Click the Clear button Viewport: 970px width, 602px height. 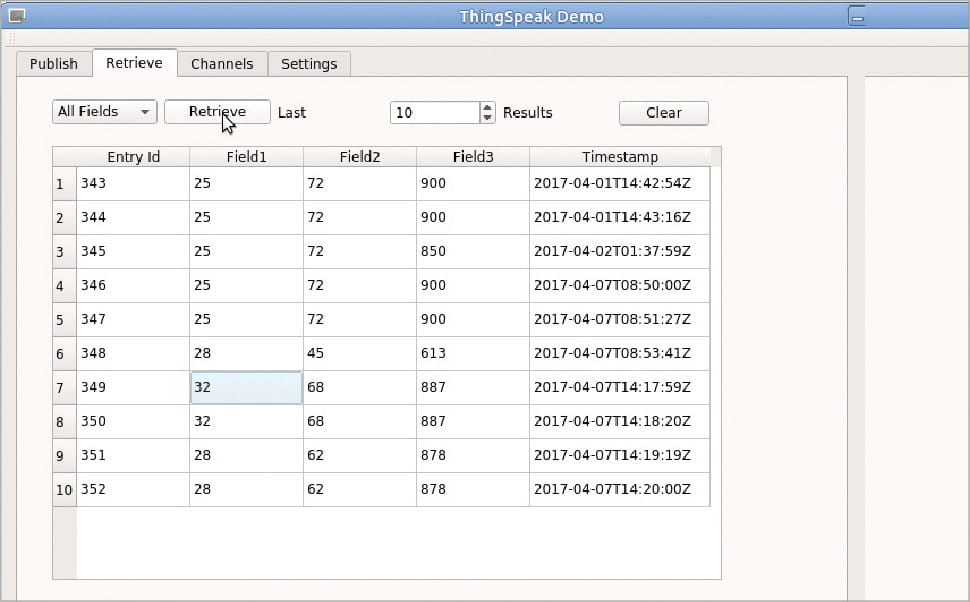pyautogui.click(x=663, y=113)
